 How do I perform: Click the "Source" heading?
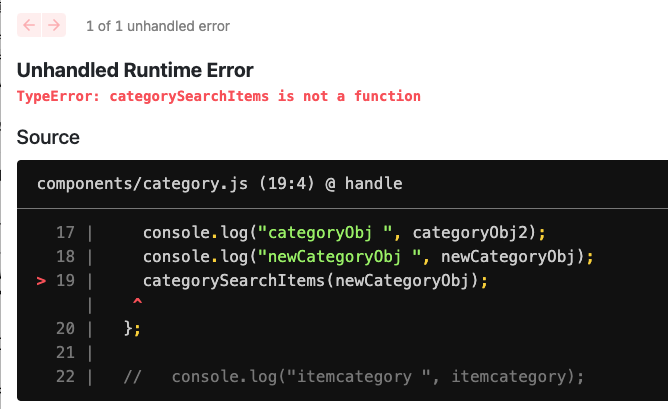point(48,137)
